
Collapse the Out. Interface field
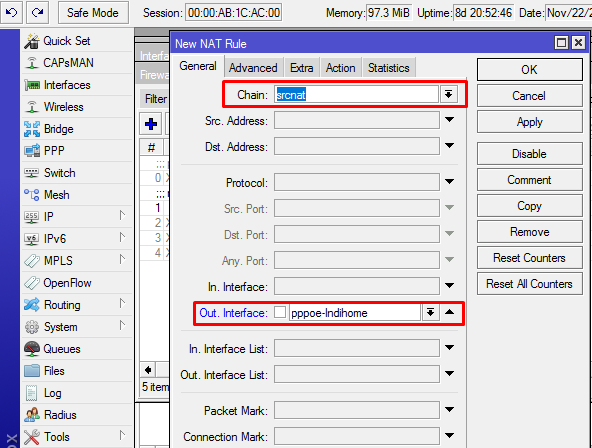click(x=449, y=312)
